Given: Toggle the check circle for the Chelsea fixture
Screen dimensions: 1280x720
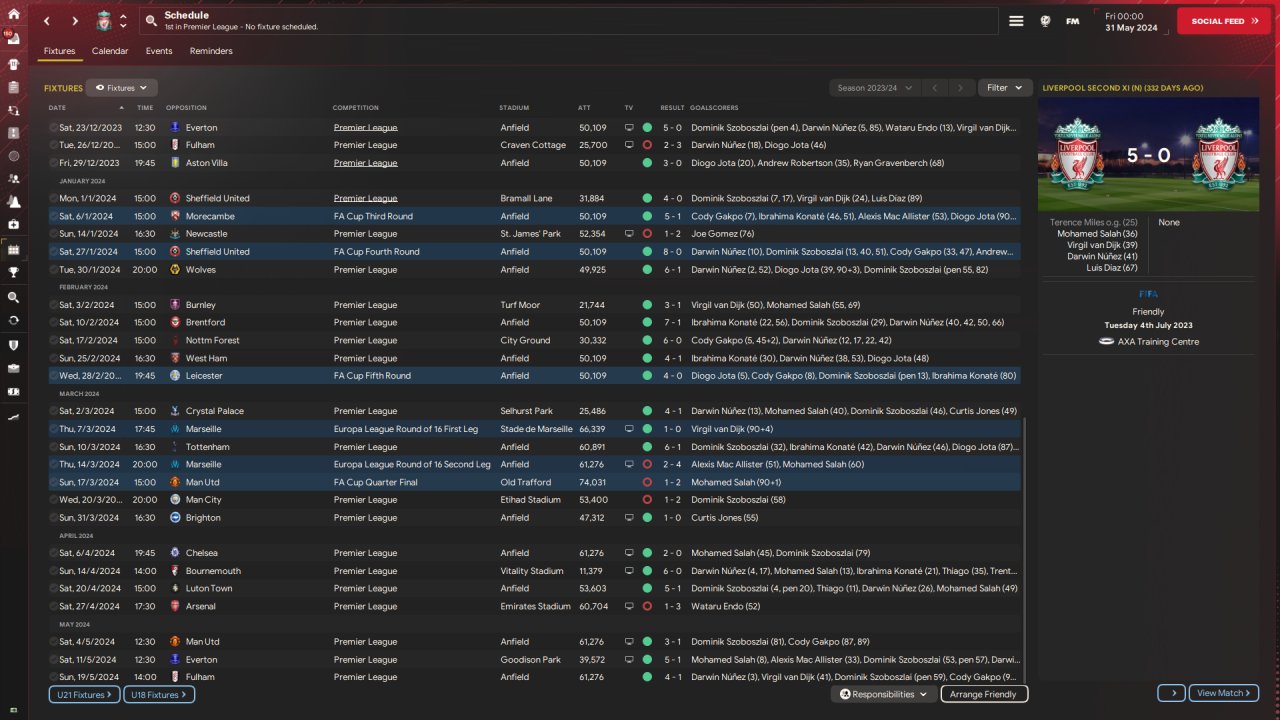Looking at the screenshot, I should [54, 553].
